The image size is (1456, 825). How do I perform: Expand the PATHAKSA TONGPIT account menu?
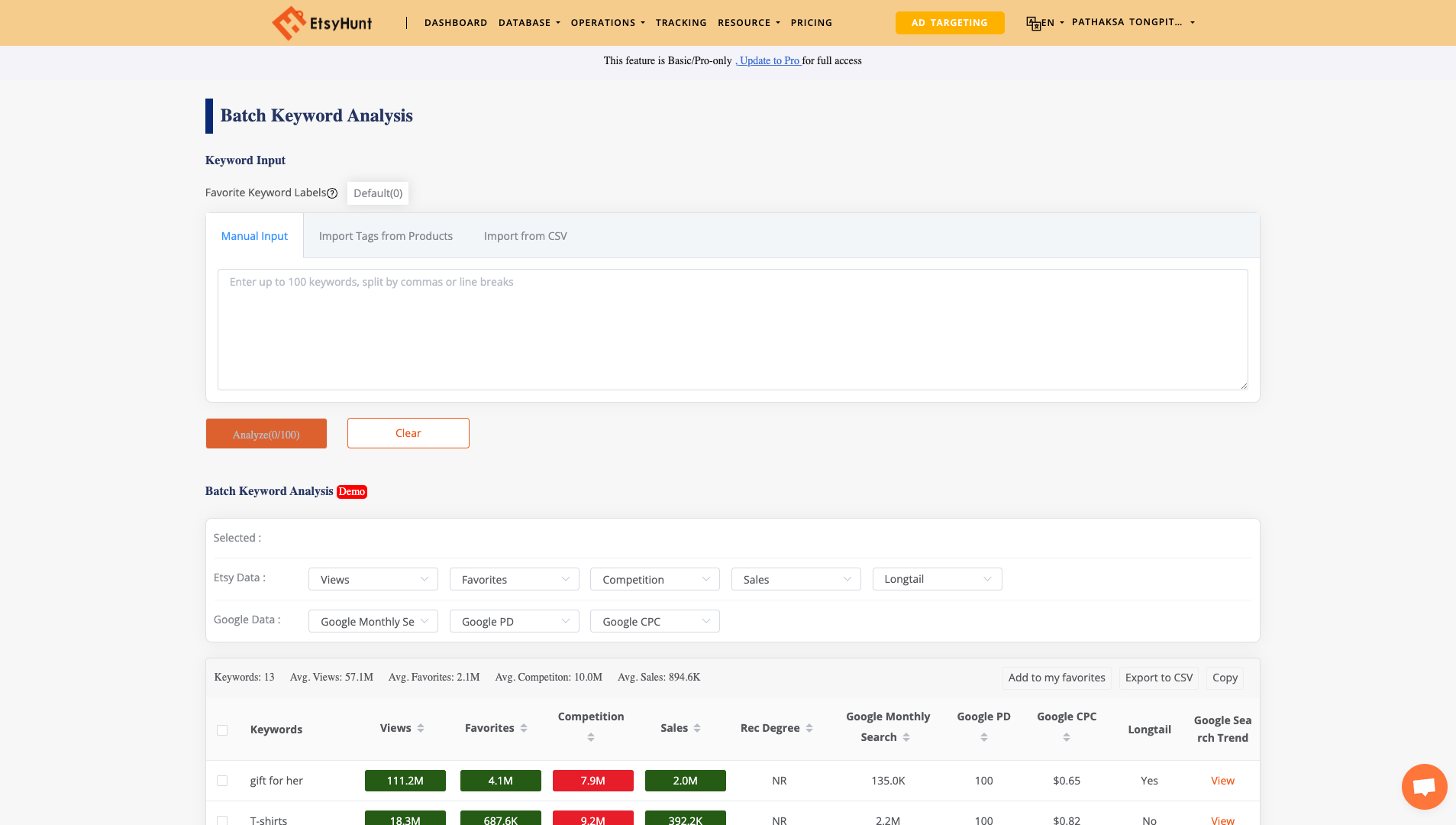(x=1133, y=22)
